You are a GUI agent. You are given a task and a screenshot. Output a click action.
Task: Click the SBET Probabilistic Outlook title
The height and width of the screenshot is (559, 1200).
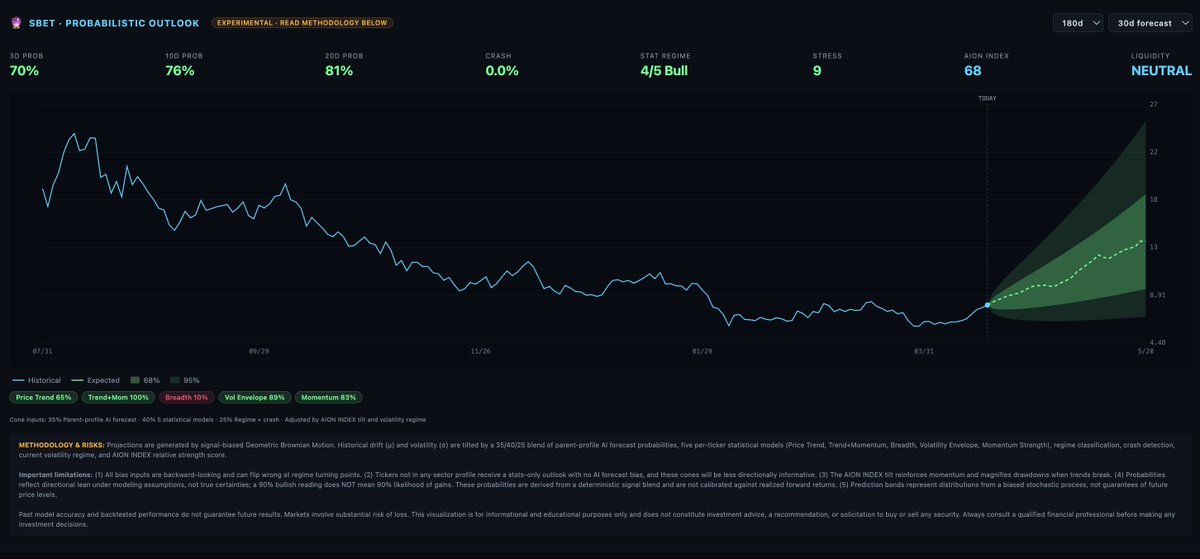tap(114, 22)
